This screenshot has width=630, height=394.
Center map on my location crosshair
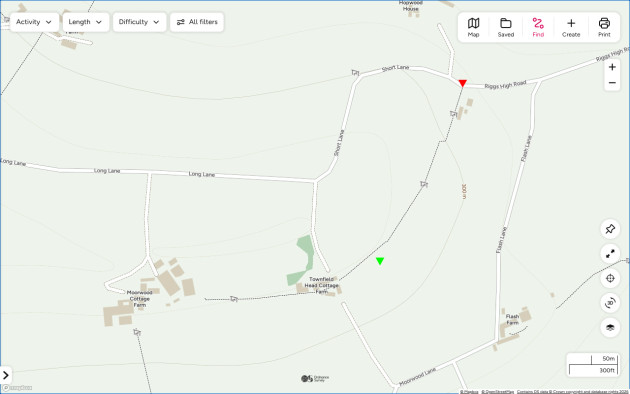[x=610, y=278]
